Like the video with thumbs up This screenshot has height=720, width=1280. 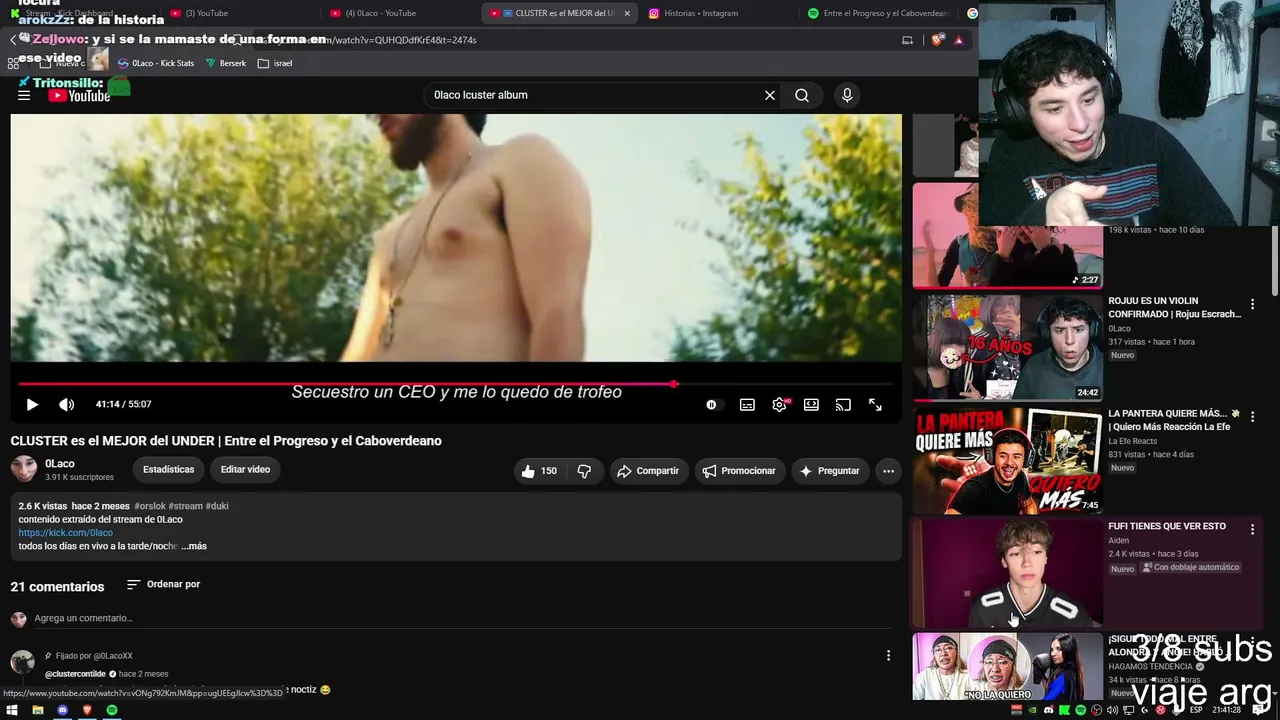click(539, 471)
